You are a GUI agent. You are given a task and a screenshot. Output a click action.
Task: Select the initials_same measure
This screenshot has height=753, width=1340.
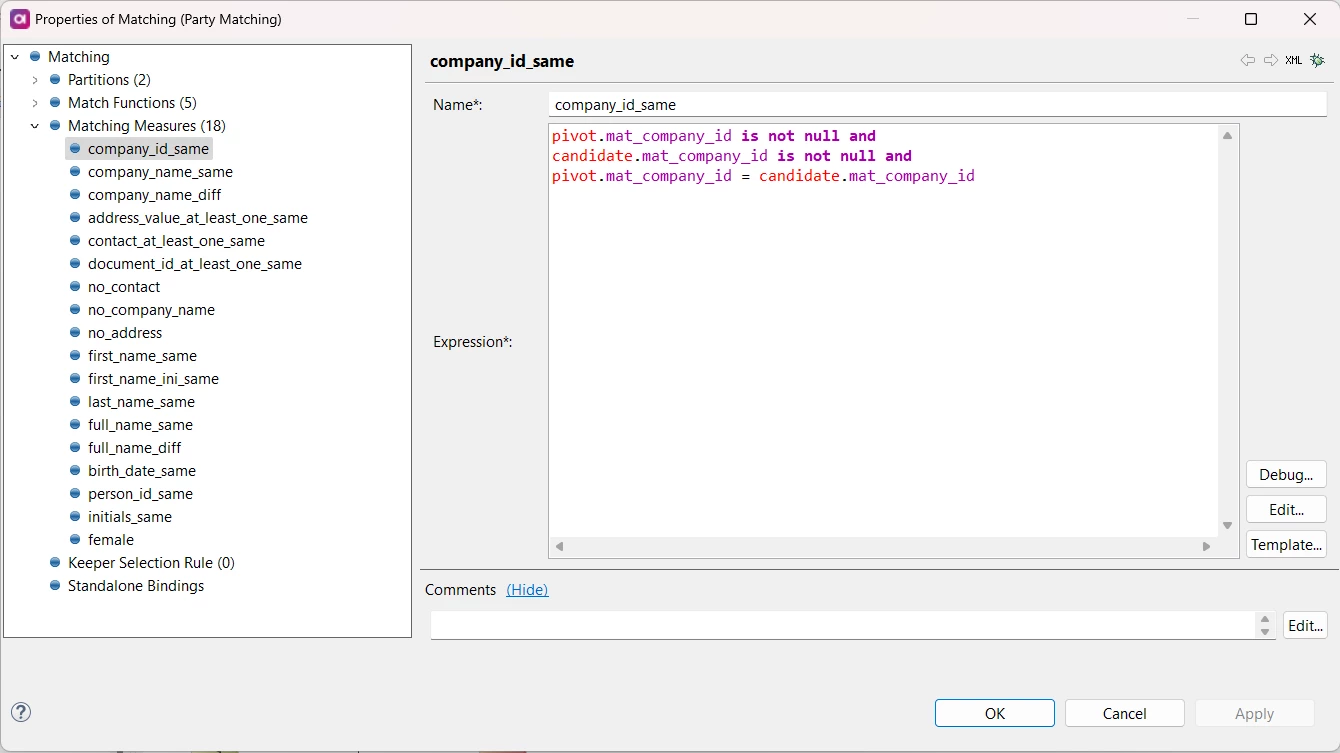coord(130,517)
